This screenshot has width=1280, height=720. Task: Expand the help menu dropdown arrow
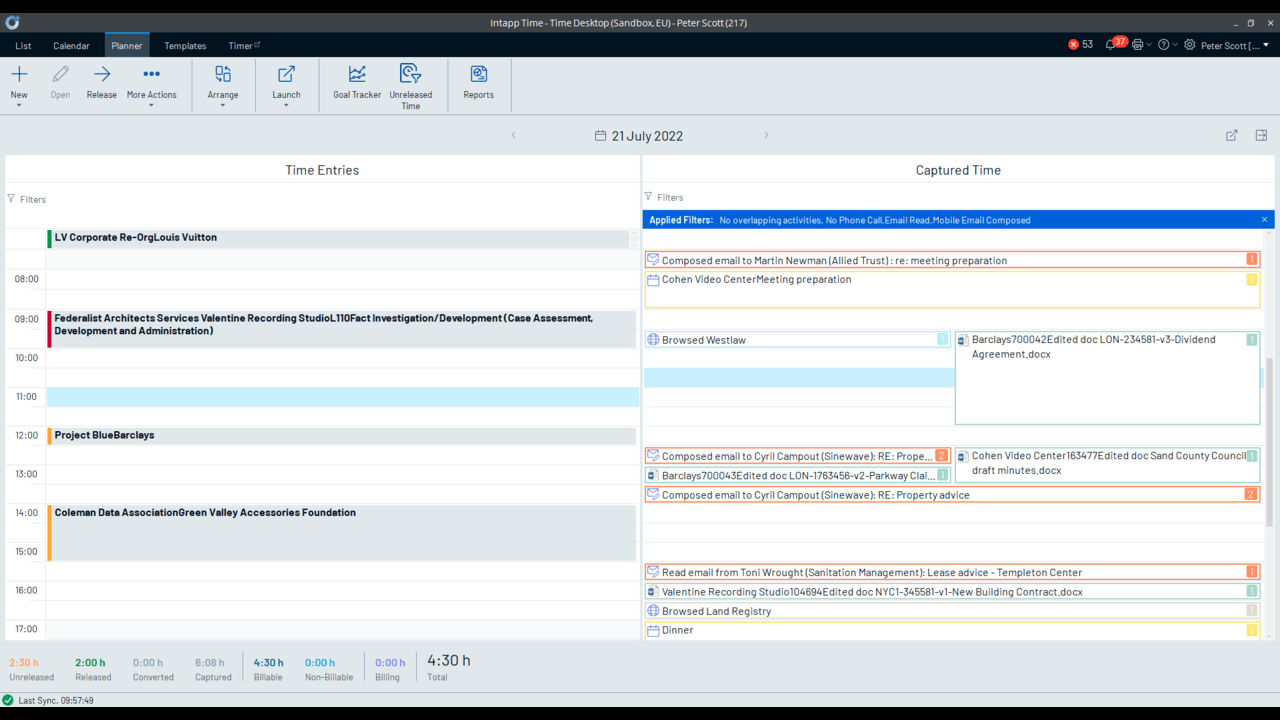point(1175,45)
